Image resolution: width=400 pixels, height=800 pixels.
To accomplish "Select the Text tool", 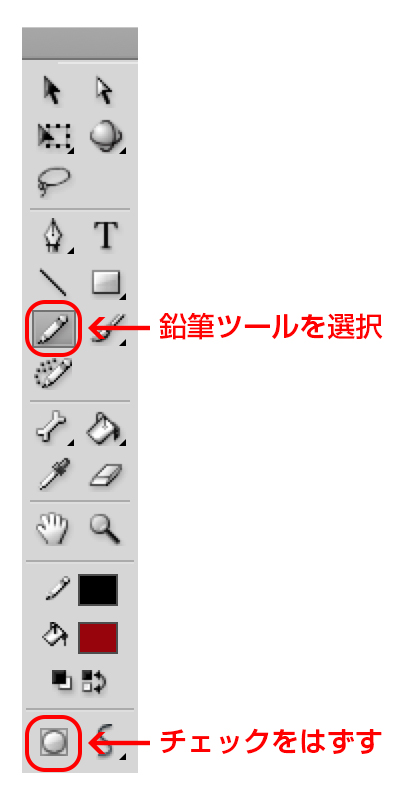I will point(106,235).
